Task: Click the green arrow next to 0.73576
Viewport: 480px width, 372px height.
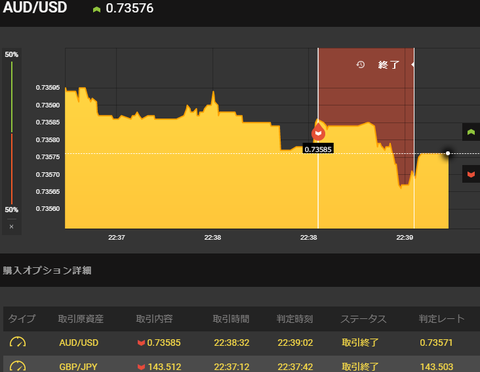Action: tap(97, 9)
